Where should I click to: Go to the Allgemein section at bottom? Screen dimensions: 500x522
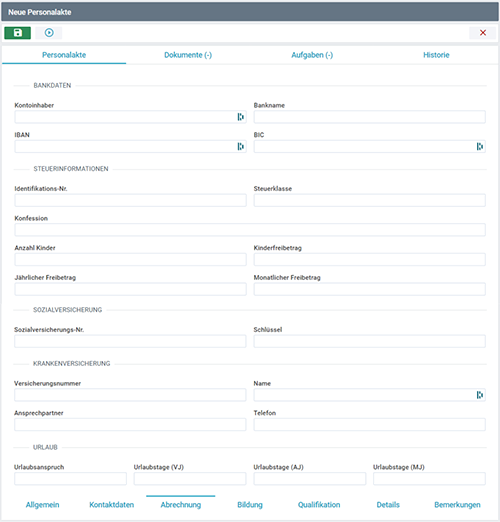coord(43,505)
